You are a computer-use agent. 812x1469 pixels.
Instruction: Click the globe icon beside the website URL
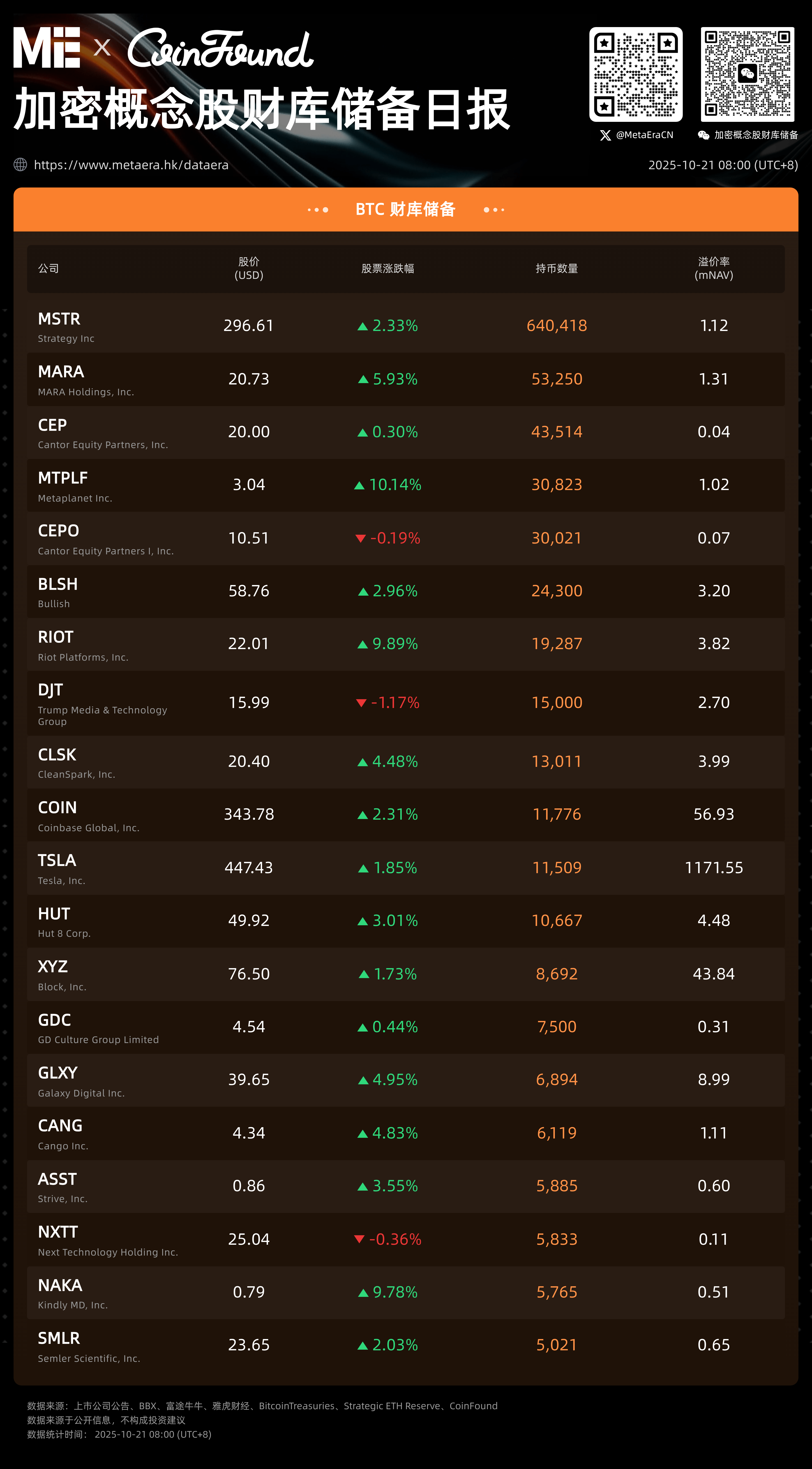(21, 165)
